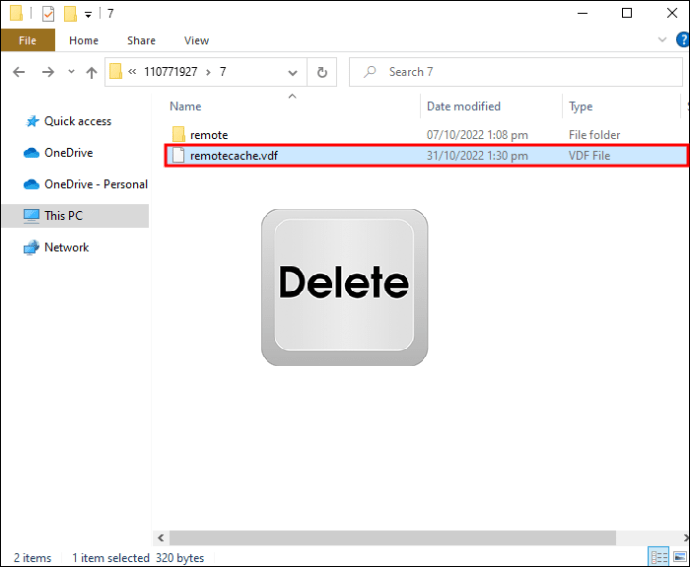Expand the ribbon with the chevron
This screenshot has height=567, width=690.
coord(662,40)
